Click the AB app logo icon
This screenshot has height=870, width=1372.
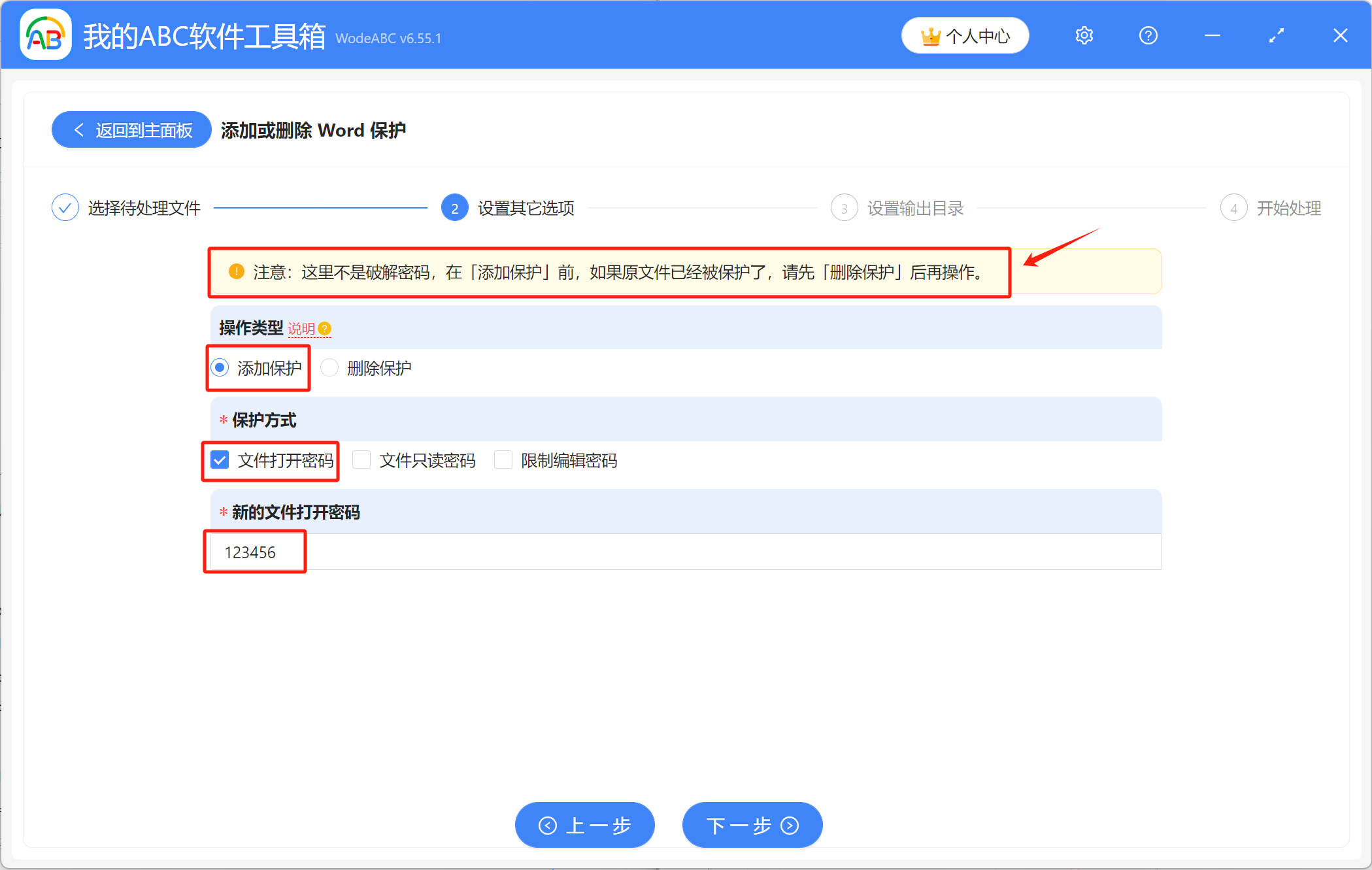click(45, 36)
